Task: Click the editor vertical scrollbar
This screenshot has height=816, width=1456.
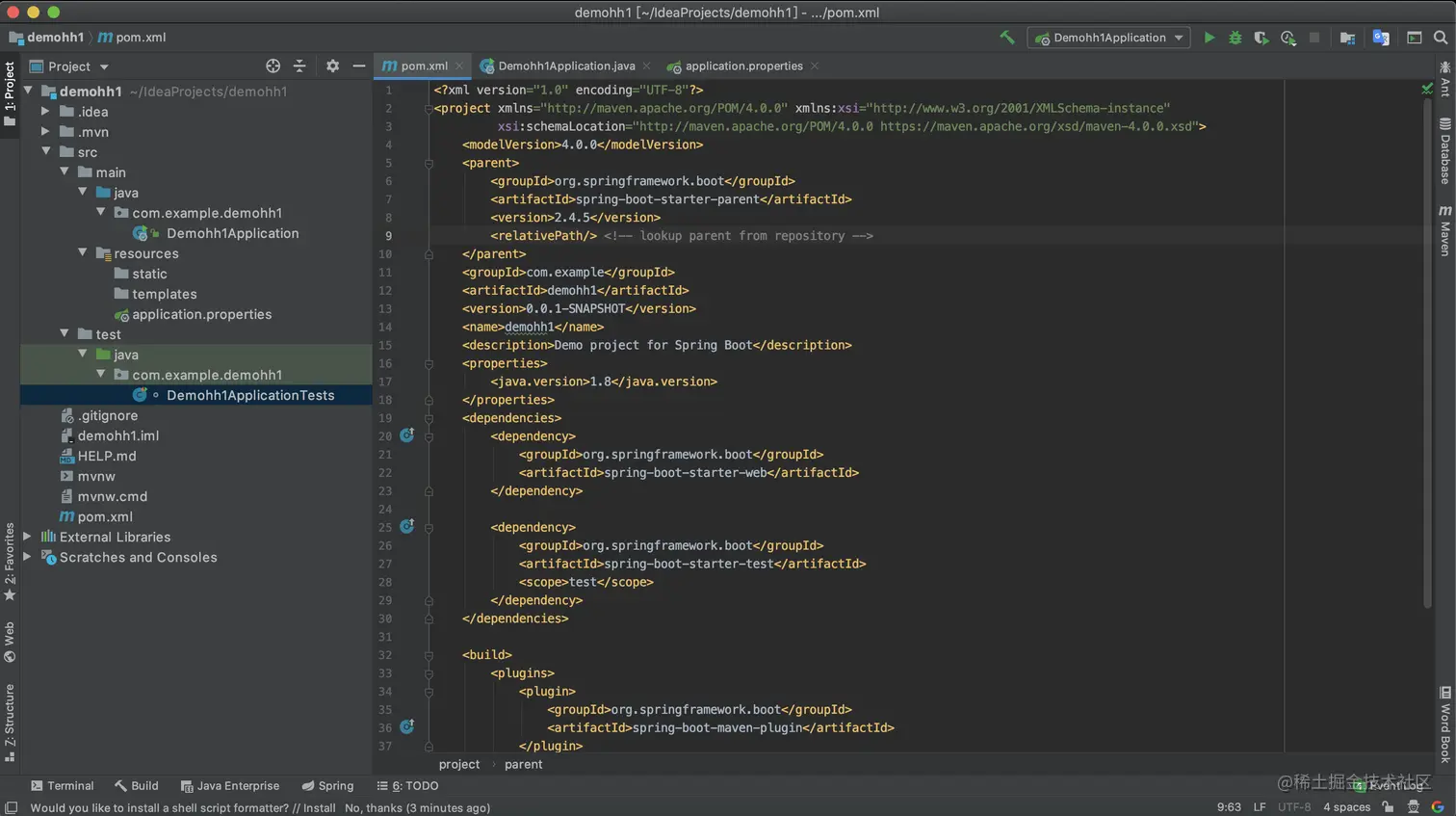Action: 1427,347
